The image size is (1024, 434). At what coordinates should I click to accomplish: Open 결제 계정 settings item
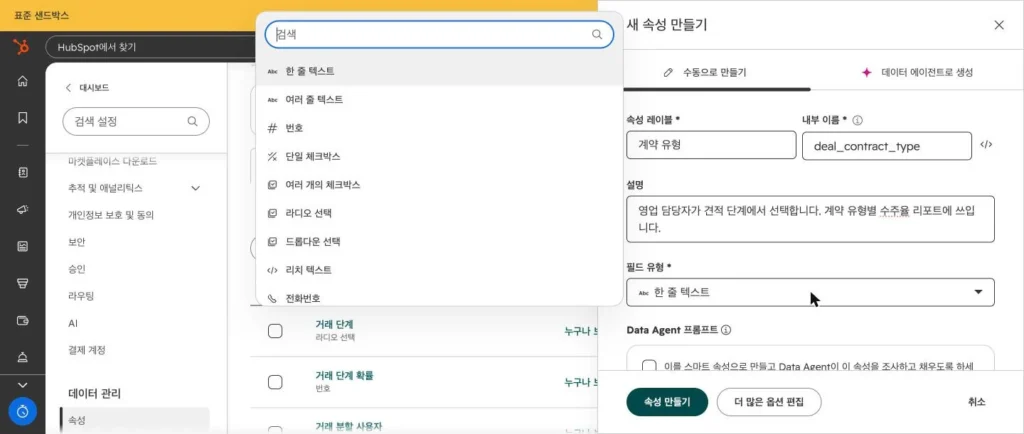86,350
